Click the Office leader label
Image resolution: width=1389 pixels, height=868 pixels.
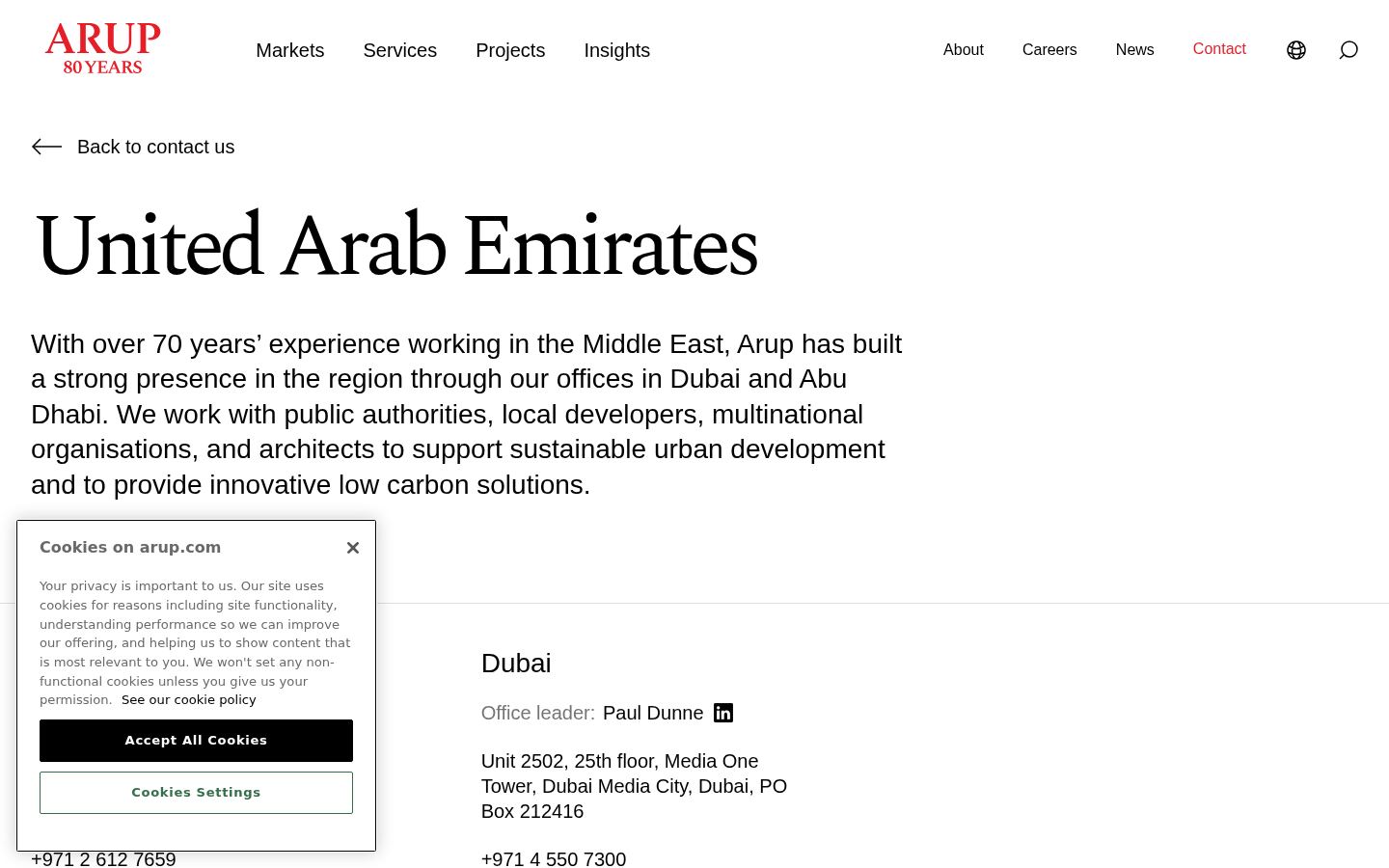click(538, 713)
